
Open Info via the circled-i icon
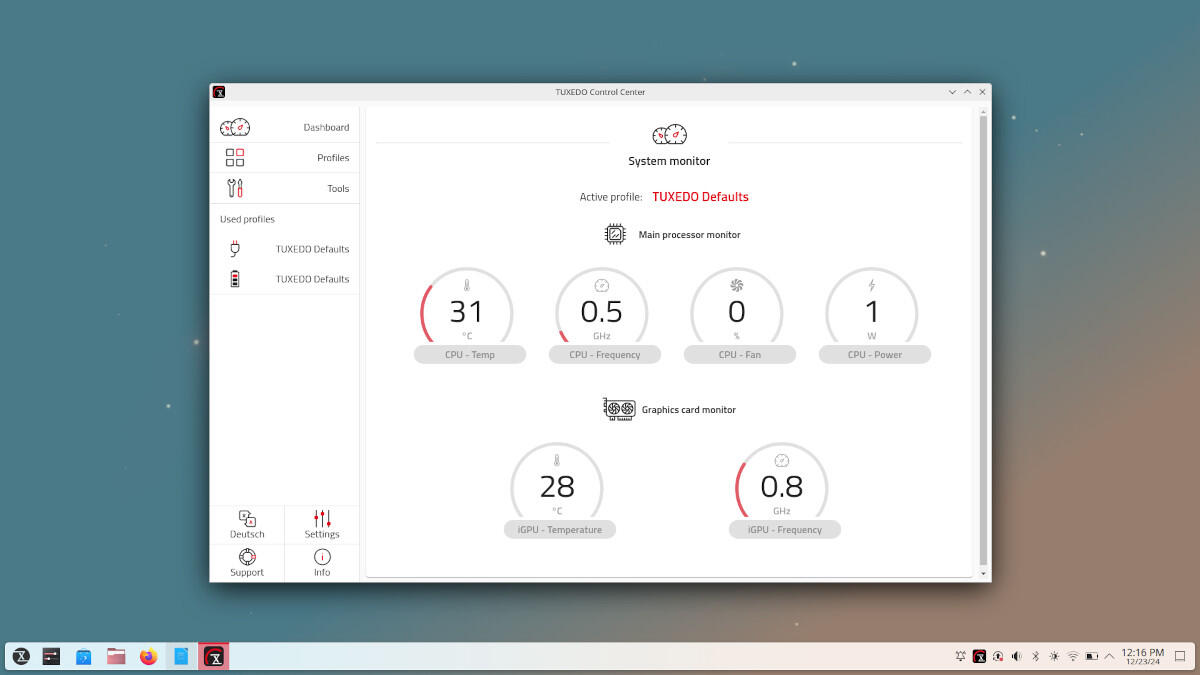(x=321, y=558)
